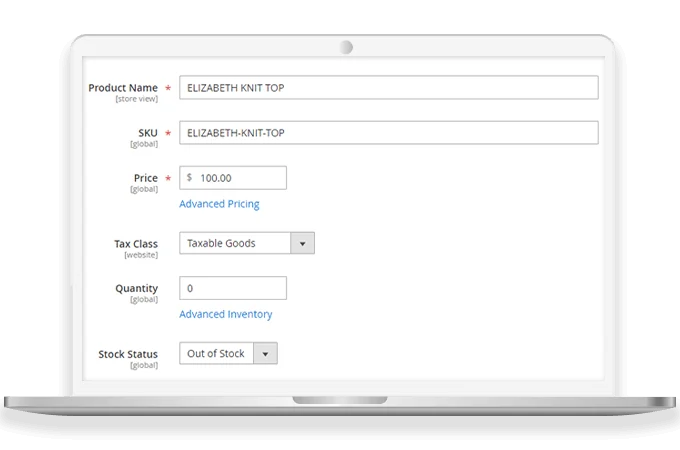Click the Product Name label
The image size is (680, 450).
click(x=122, y=88)
